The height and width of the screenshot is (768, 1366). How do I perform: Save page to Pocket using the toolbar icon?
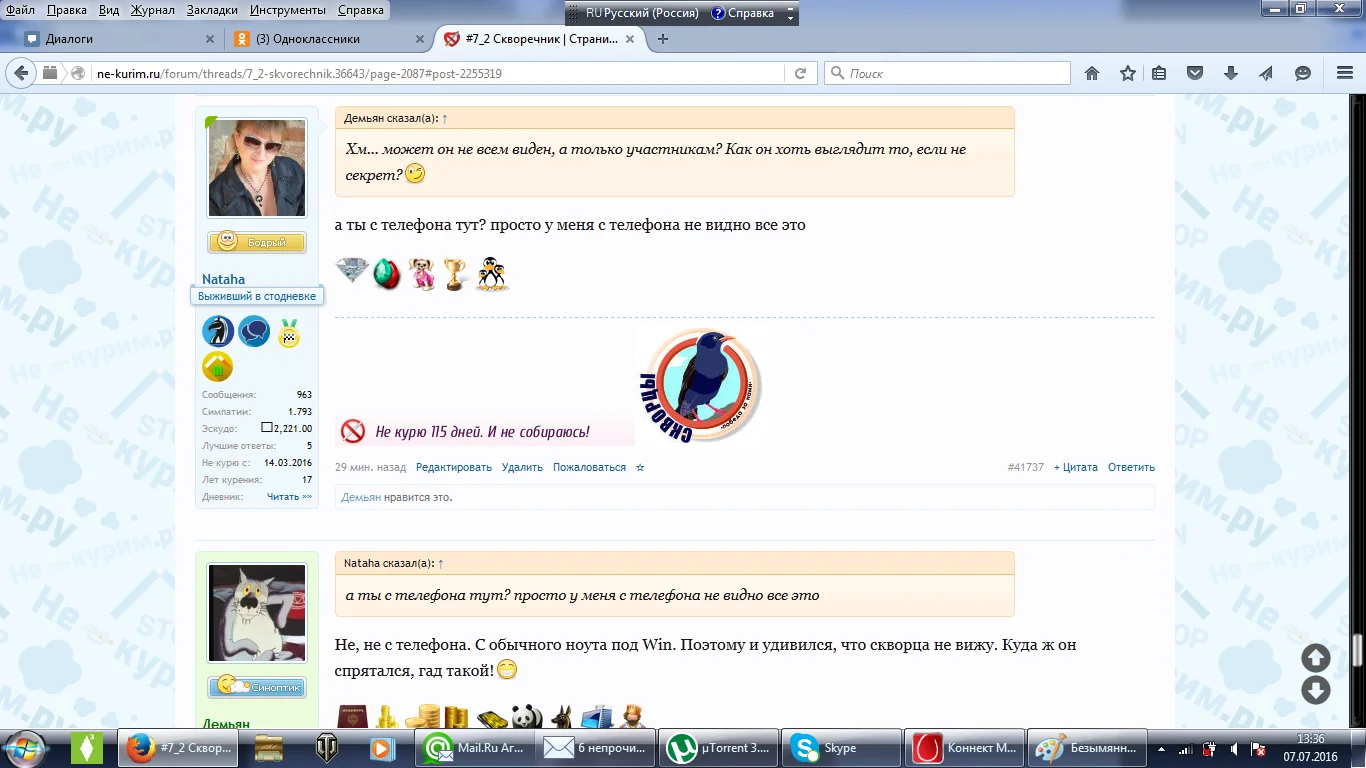pyautogui.click(x=1195, y=72)
